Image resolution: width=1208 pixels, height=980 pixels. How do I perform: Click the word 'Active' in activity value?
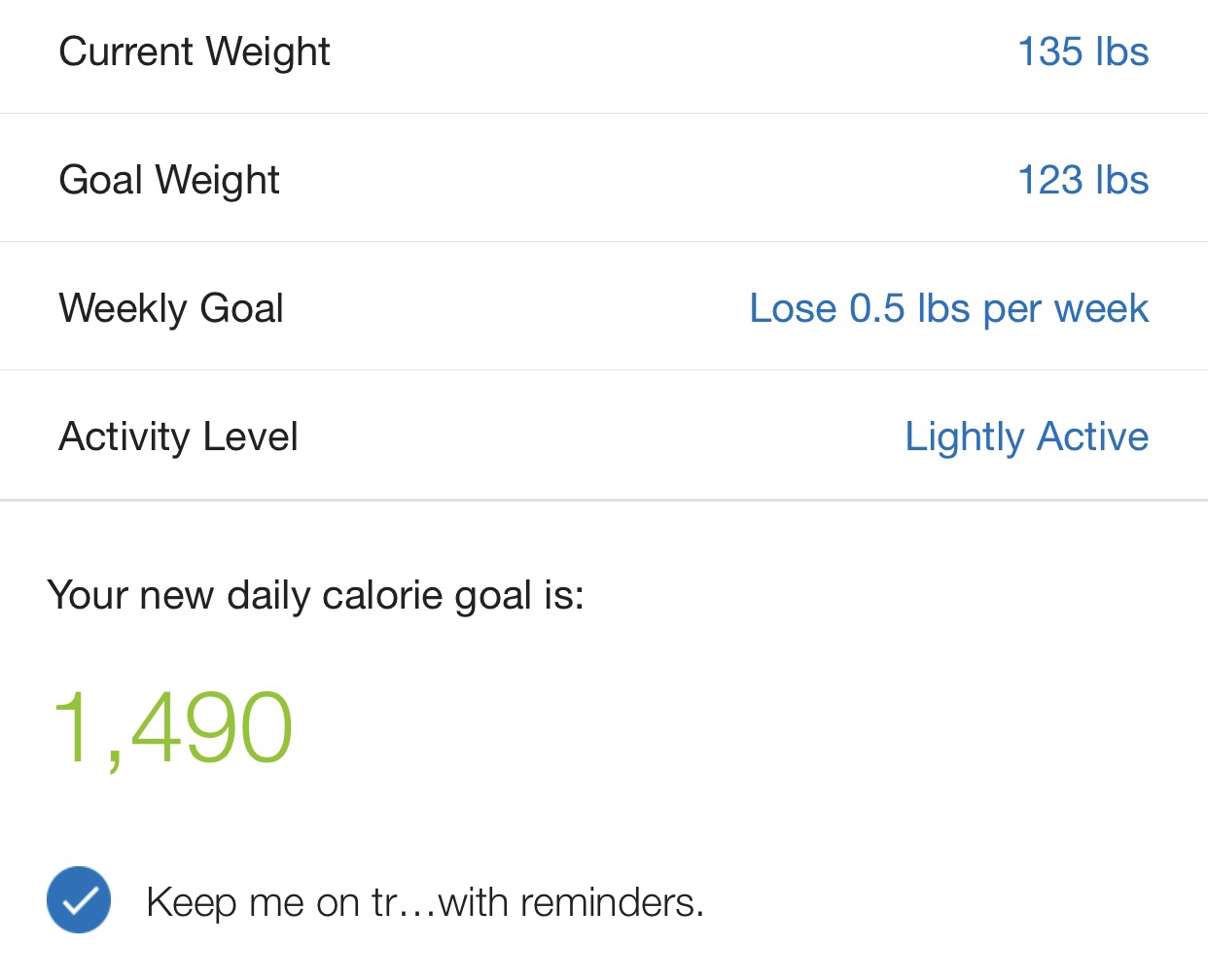tap(1093, 437)
